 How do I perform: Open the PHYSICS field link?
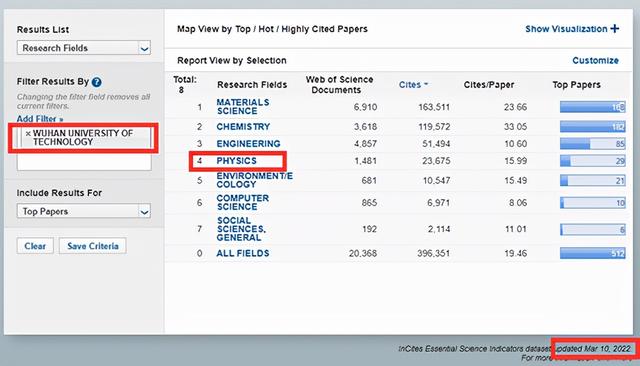point(236,161)
